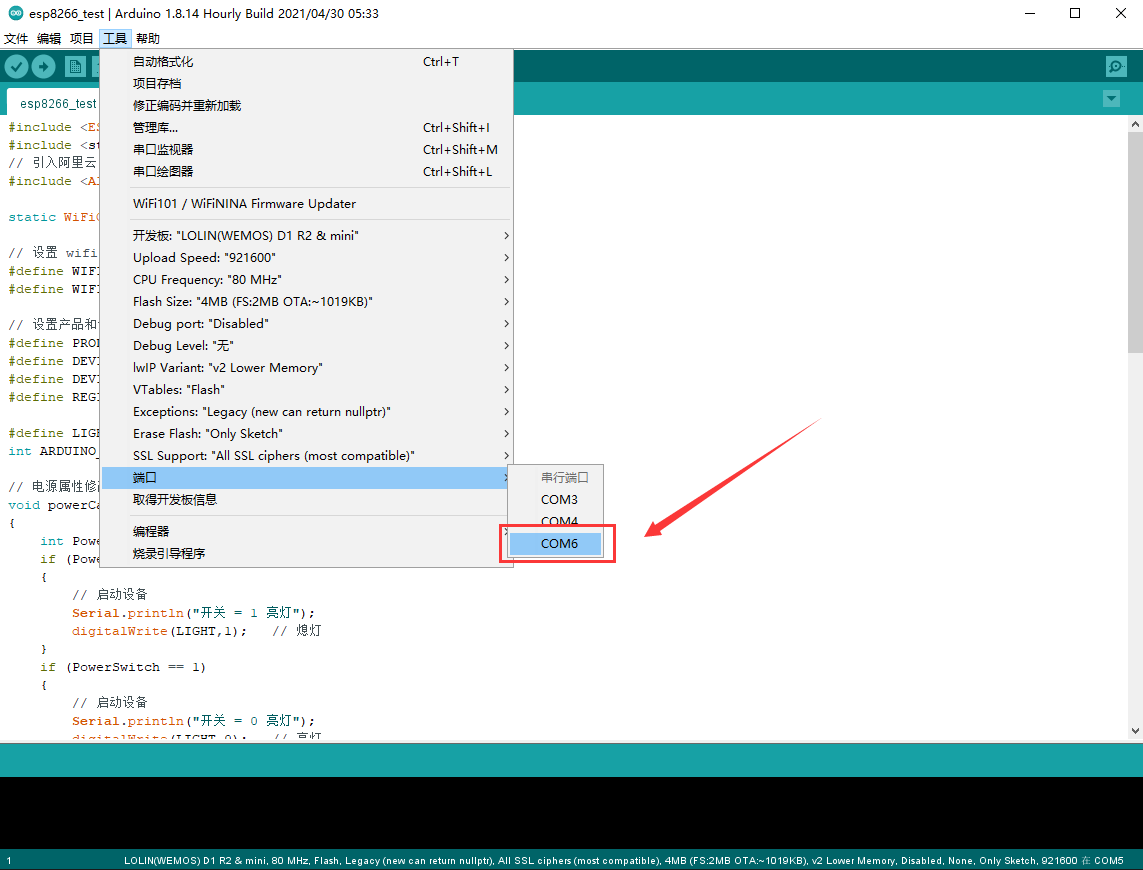Expand the VTables Flash submenu
1143x870 pixels.
pos(305,389)
